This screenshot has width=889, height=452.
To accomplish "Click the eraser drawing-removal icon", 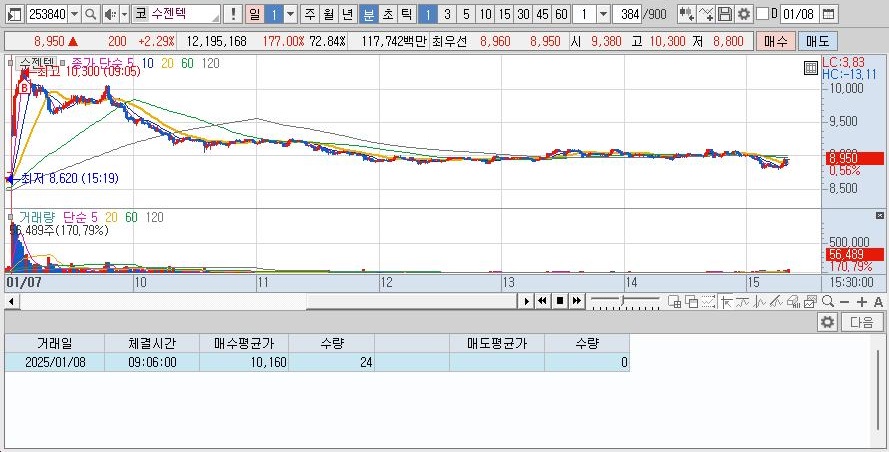I will click(x=793, y=302).
